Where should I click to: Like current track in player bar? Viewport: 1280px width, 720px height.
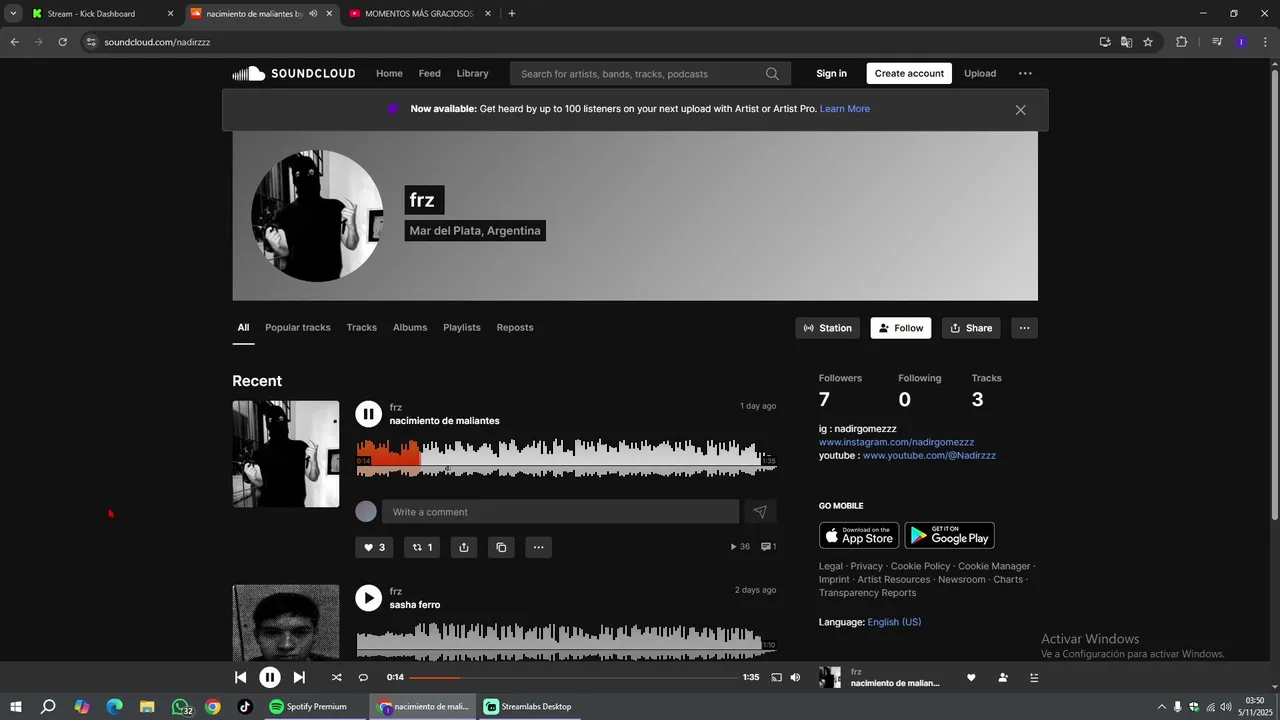(970, 677)
